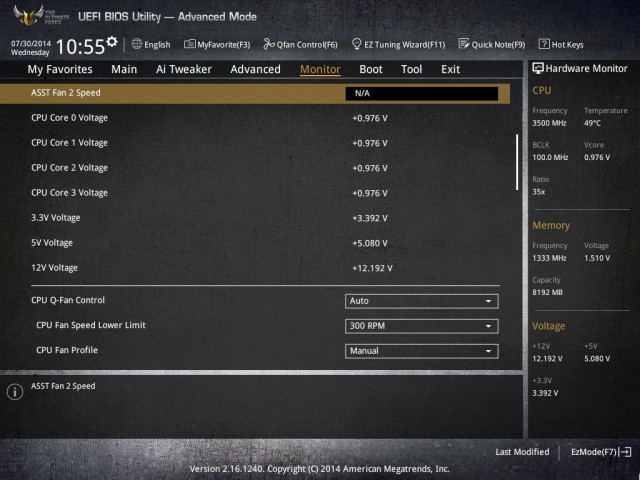The width and height of the screenshot is (640, 480).
Task: Click 3500 MHz CPU frequency value
Action: pyautogui.click(x=549, y=123)
